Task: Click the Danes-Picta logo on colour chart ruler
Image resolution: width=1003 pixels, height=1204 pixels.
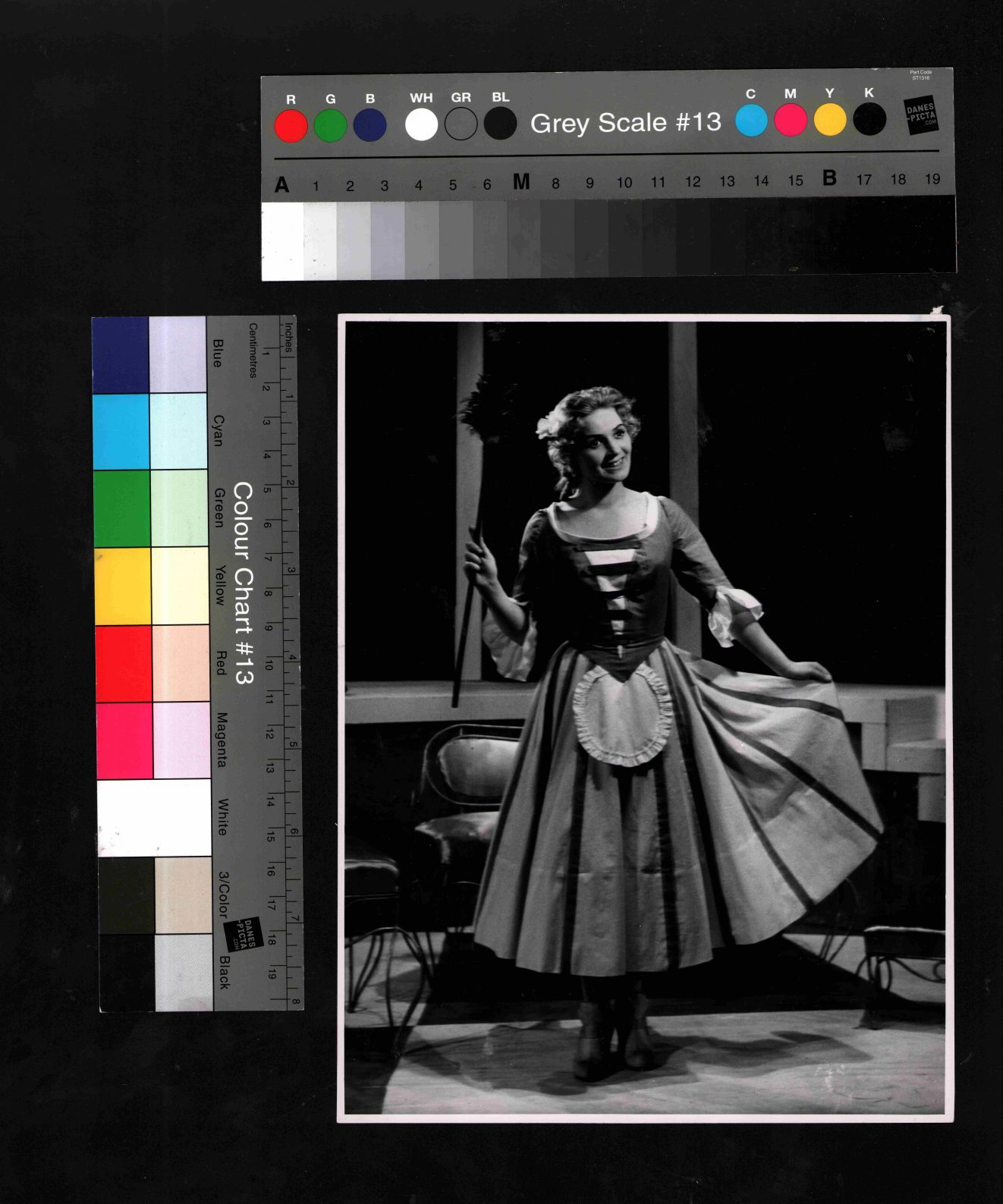Action: pyautogui.click(x=247, y=934)
